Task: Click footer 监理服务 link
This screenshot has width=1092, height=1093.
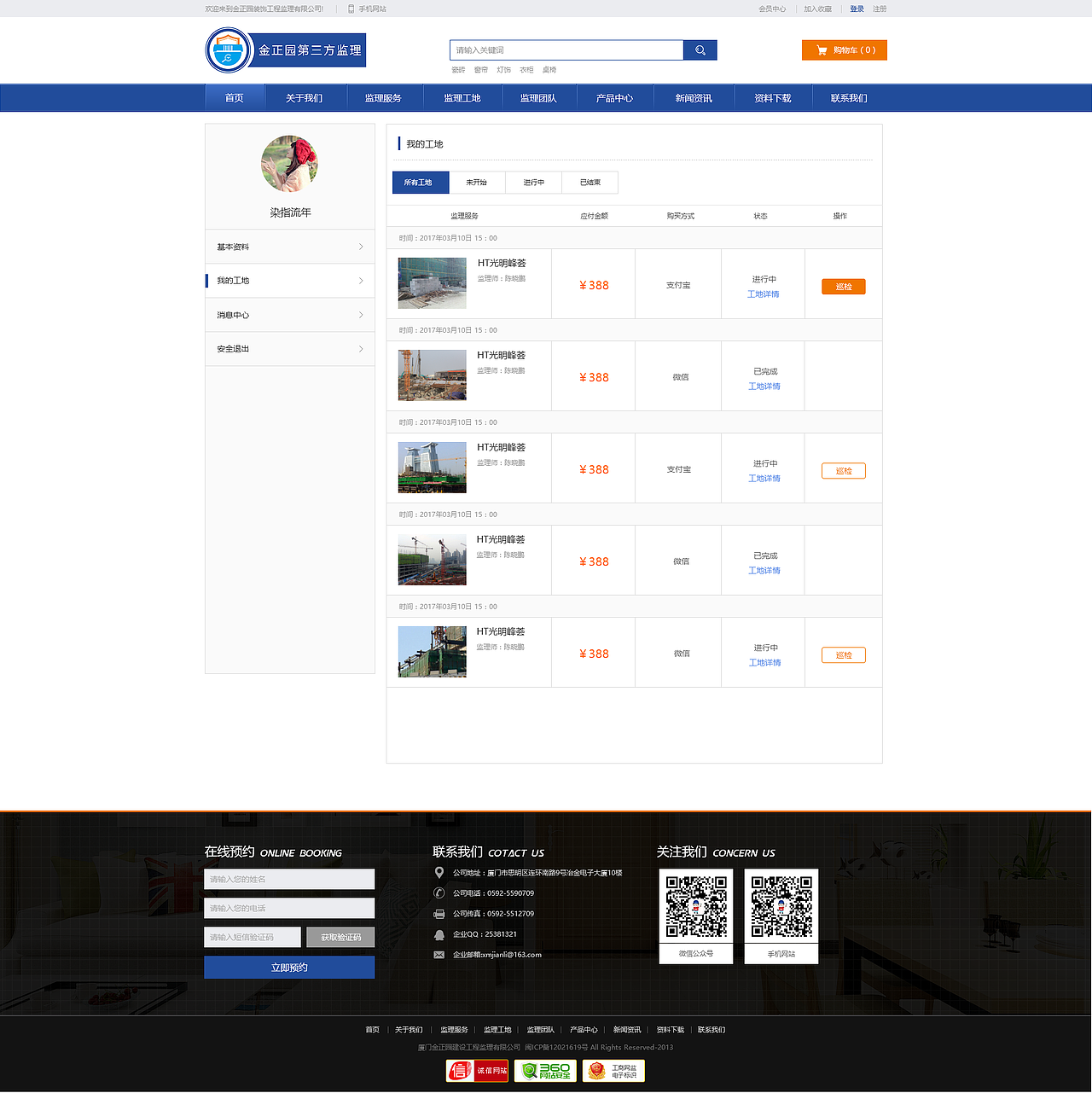Action: click(454, 1030)
